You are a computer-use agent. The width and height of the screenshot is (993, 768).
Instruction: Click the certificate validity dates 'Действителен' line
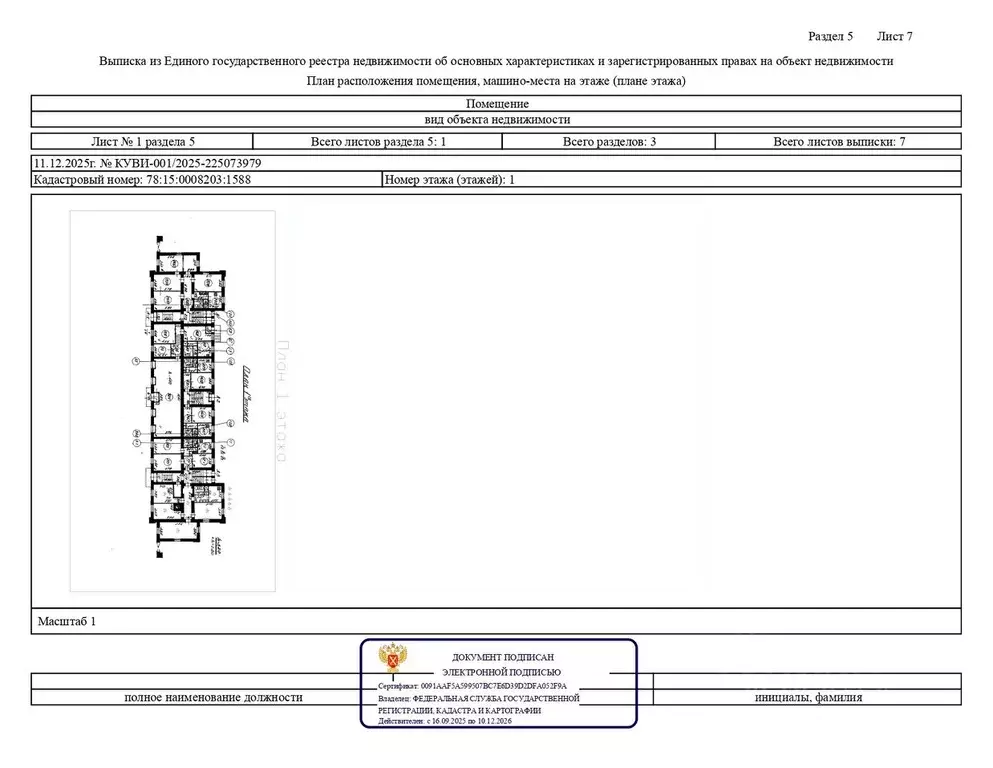tap(444, 721)
